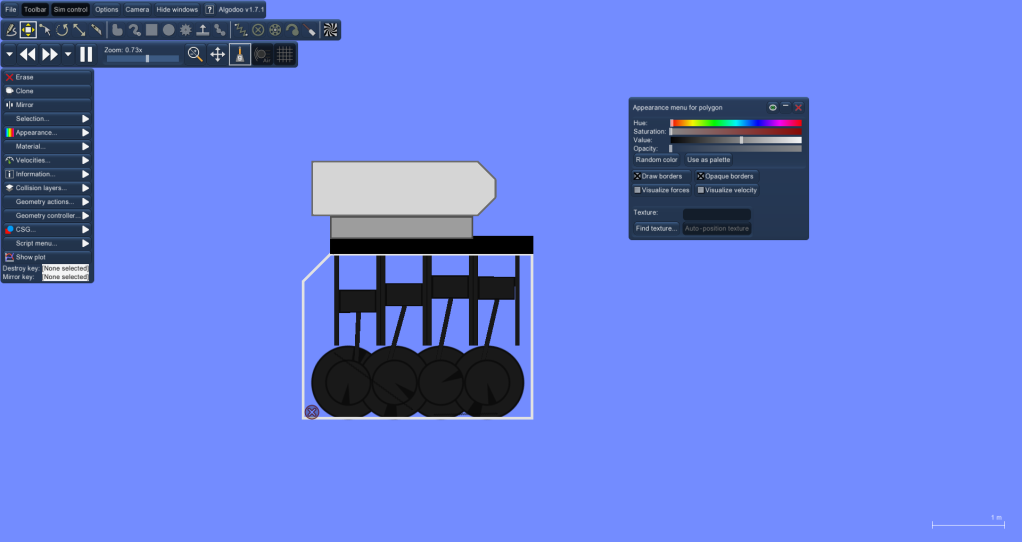Viewport: 1022px width, 542px height.
Task: Select the Scale tool
Action: pyautogui.click(x=79, y=30)
